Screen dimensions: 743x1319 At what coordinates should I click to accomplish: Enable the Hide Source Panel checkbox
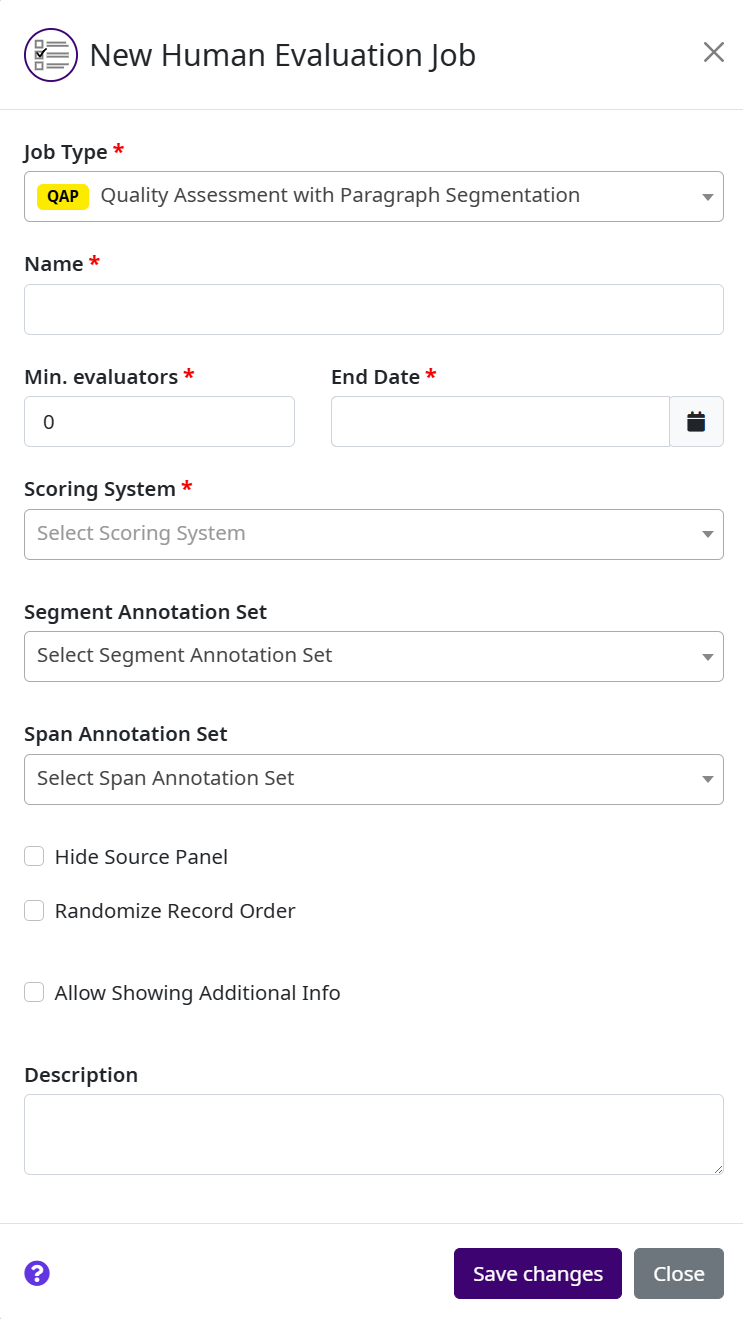[x=35, y=857]
